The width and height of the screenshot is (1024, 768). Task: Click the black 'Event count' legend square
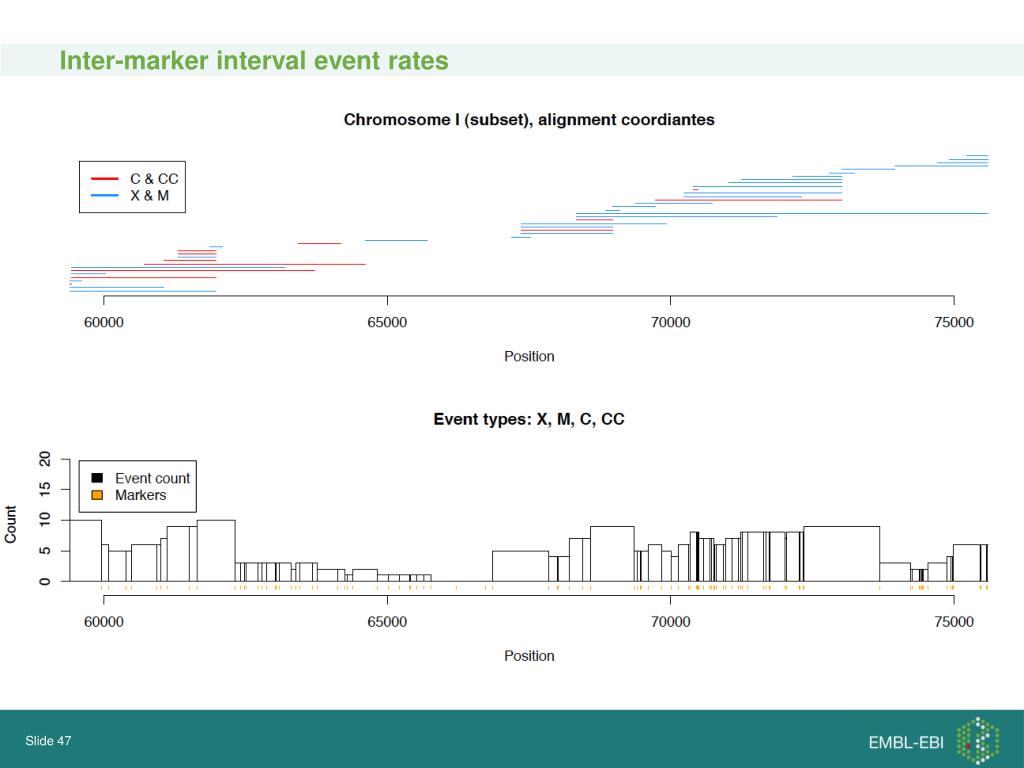pos(97,478)
